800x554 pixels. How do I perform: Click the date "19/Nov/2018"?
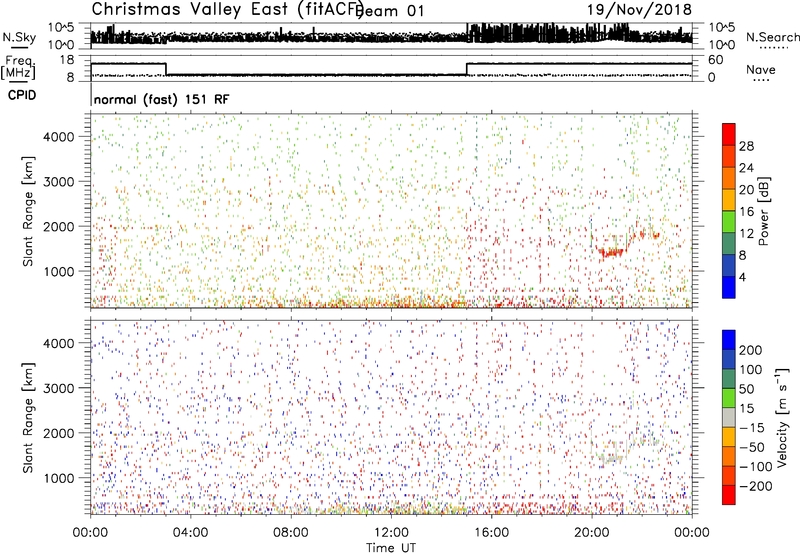[x=639, y=10]
